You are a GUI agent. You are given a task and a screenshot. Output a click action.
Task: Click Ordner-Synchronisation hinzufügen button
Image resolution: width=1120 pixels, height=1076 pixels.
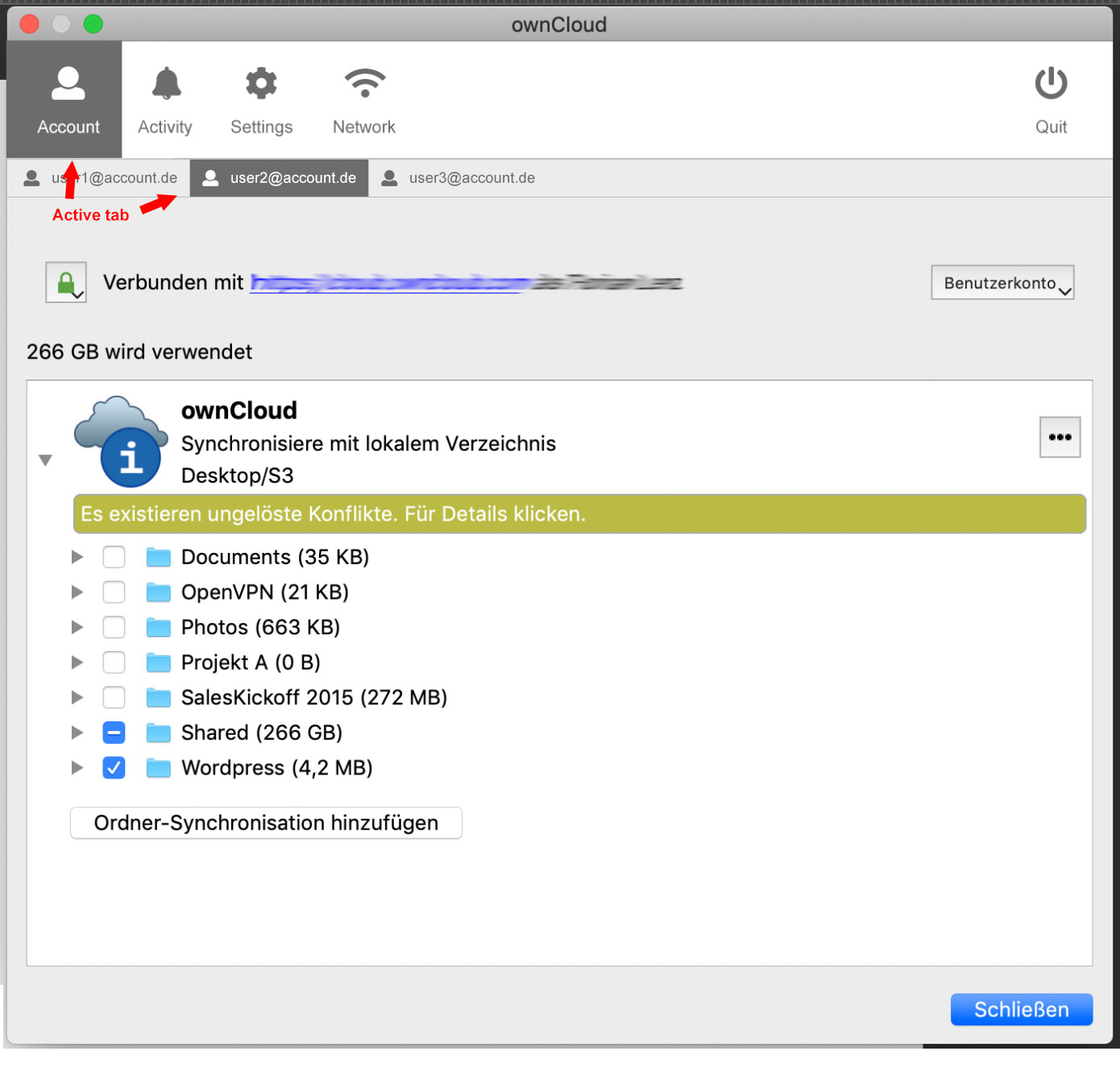pos(266,823)
